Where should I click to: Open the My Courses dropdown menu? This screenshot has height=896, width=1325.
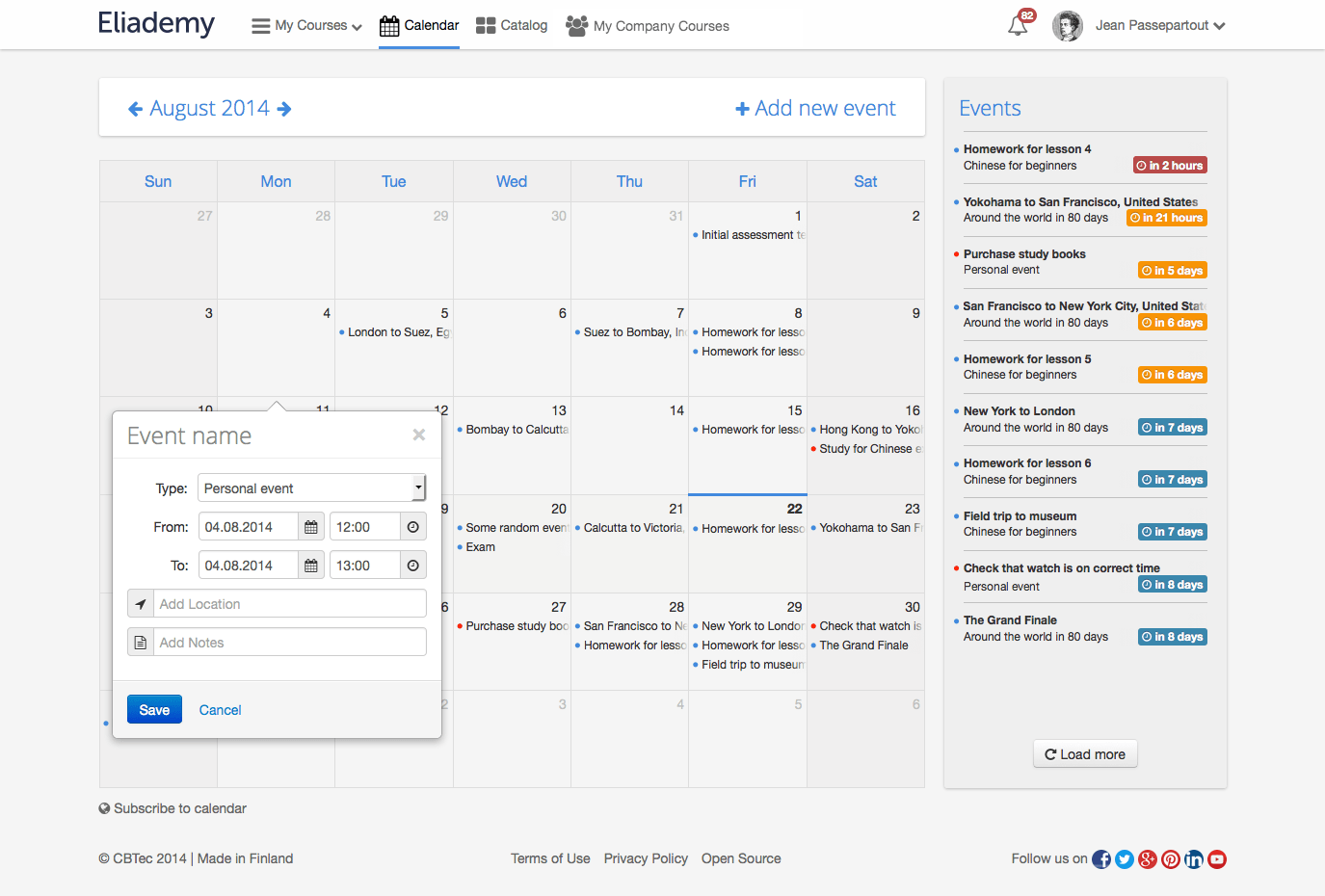pyautogui.click(x=307, y=26)
